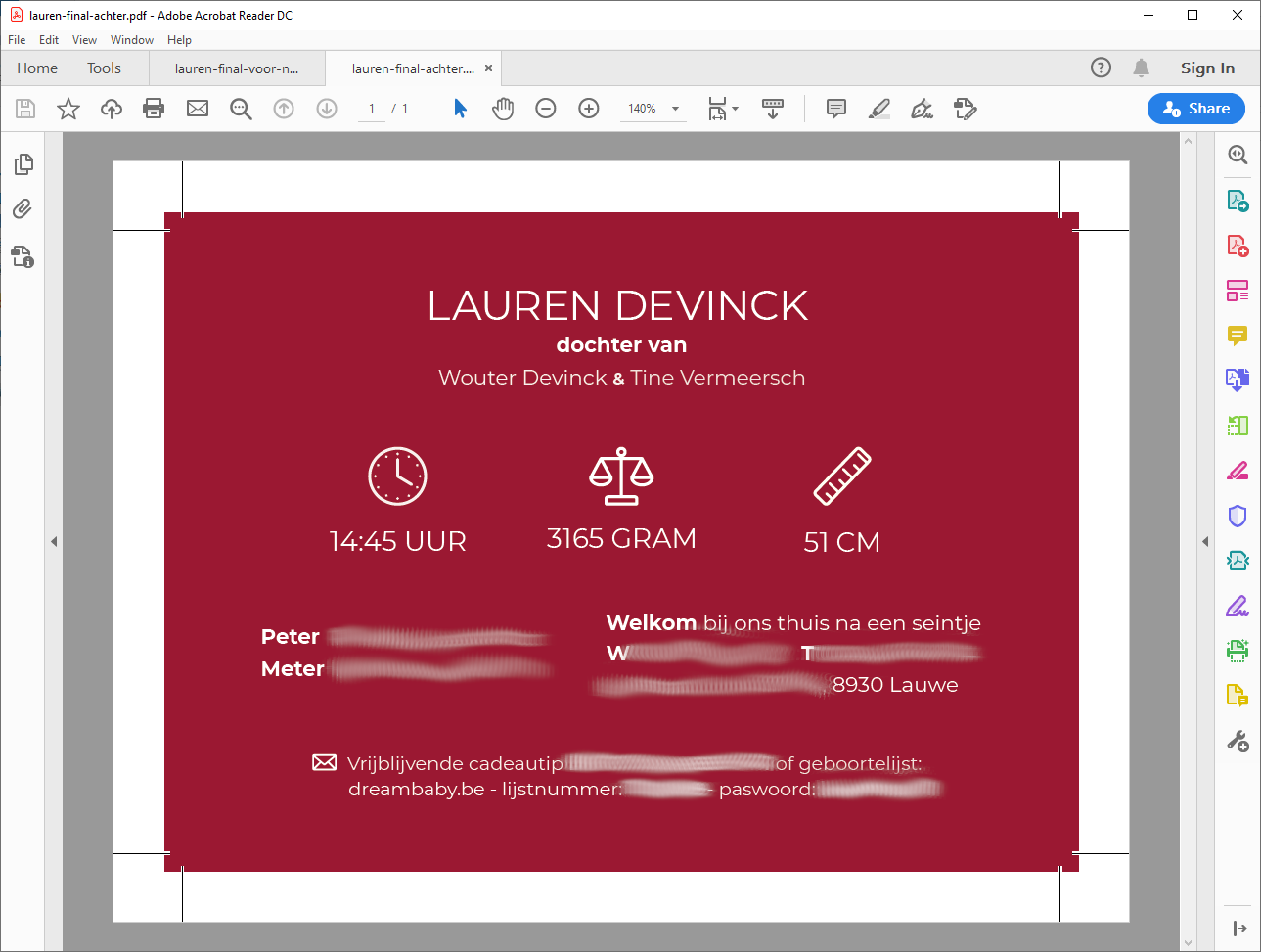Open the View menu
The image size is (1261, 952).
pos(84,40)
